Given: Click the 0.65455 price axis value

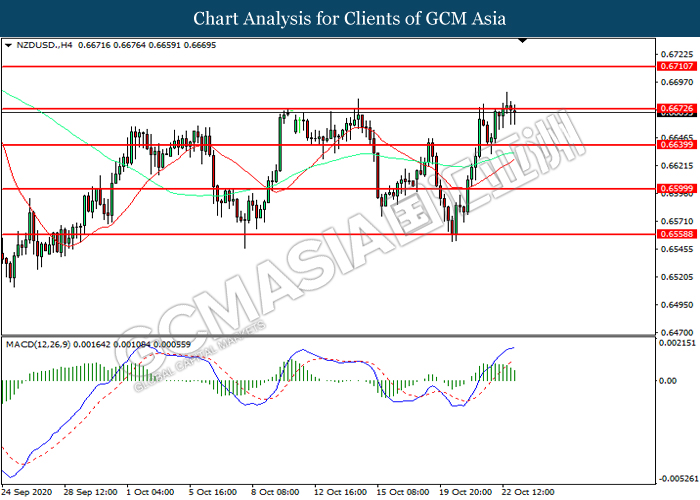Looking at the screenshot, I should pyautogui.click(x=677, y=249).
